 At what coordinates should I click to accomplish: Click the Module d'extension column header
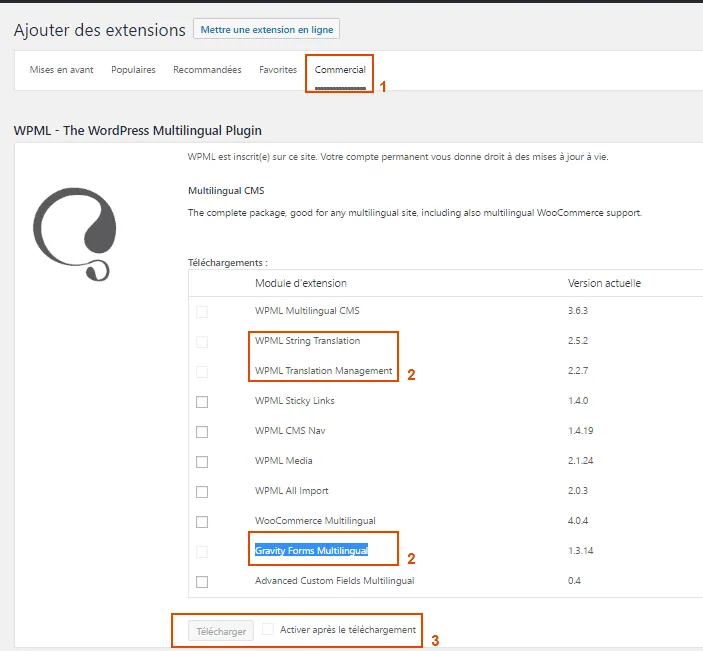coord(301,283)
